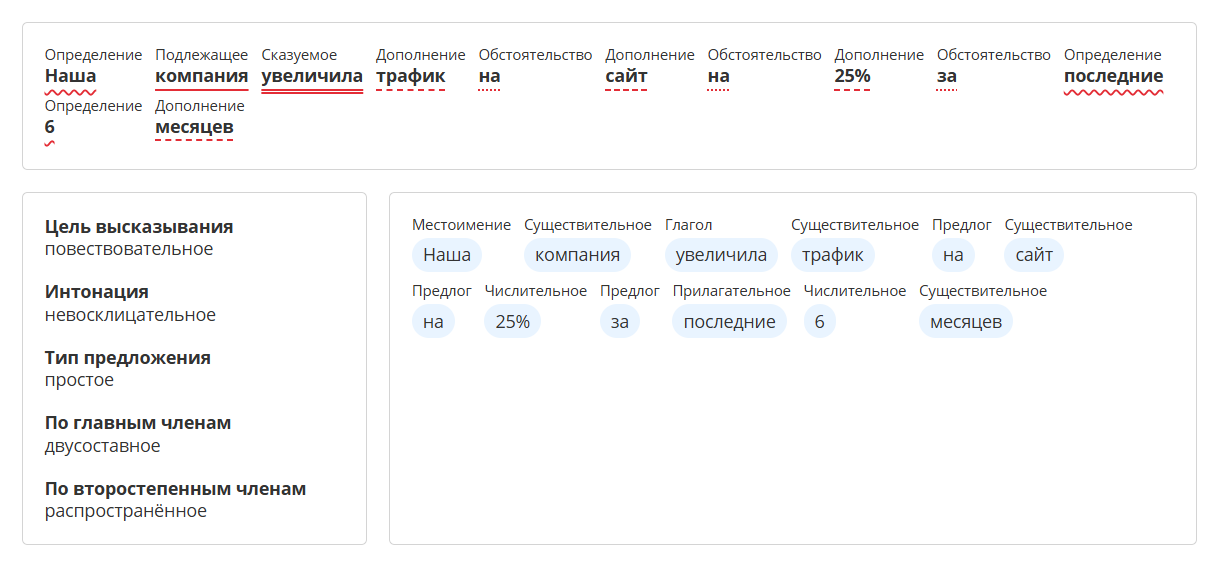This screenshot has height=567, width=1218.
Task: Select the 'трафик' noun chip
Action: pyautogui.click(x=832, y=255)
